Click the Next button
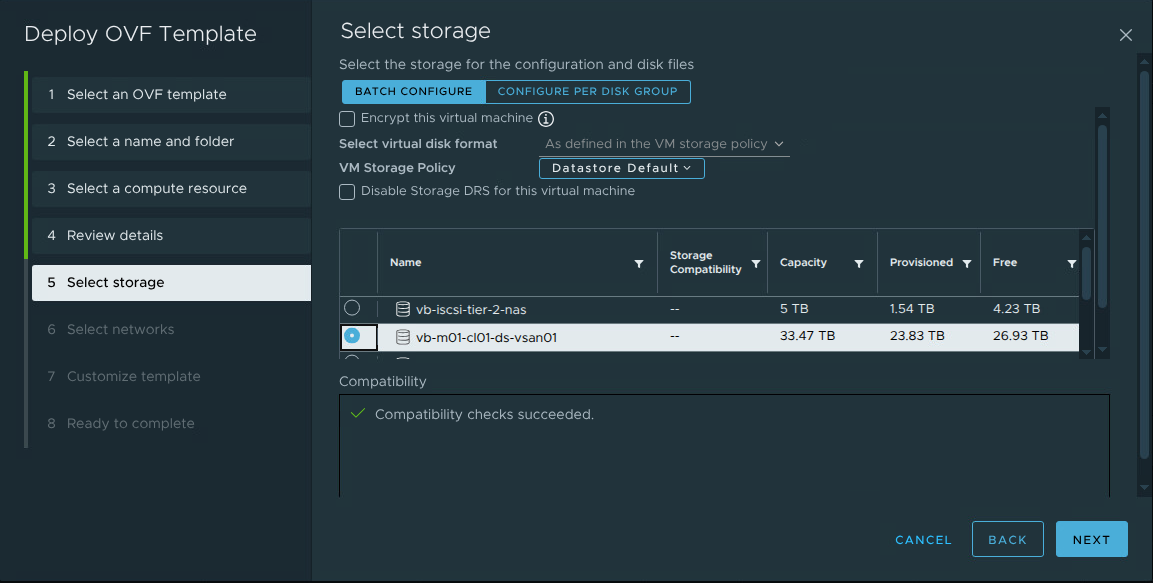 1091,540
